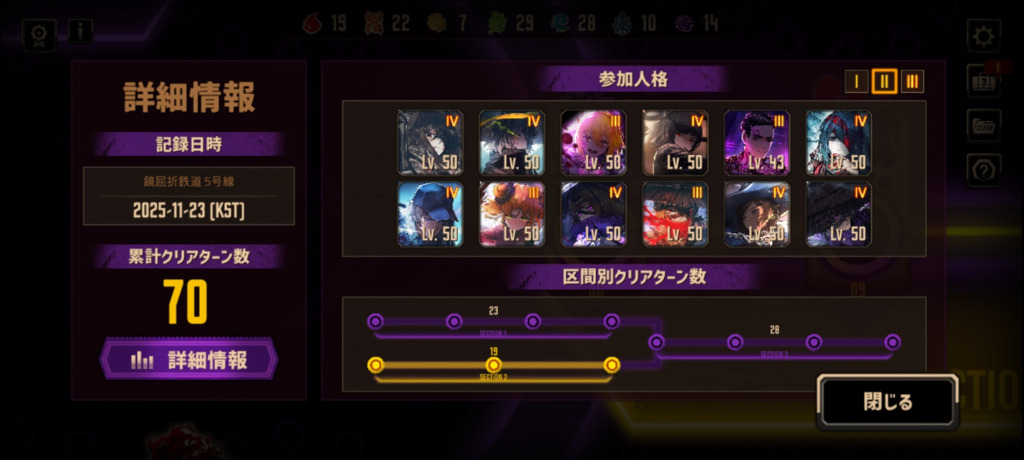Click the 詳細情報 button with bar chart
1024x460 pixels.
point(189,359)
